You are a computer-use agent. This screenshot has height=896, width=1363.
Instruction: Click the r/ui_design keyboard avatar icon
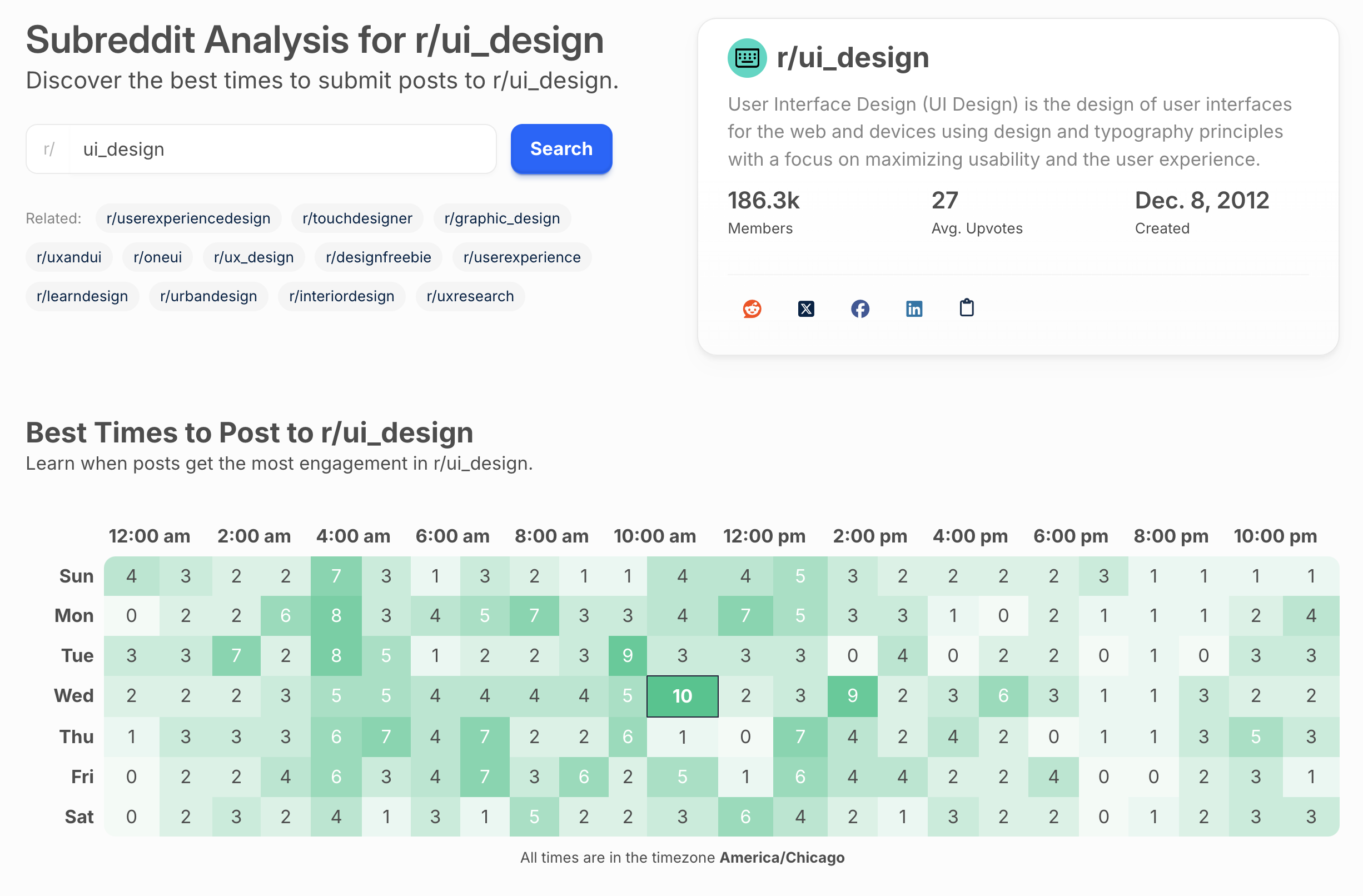(747, 58)
